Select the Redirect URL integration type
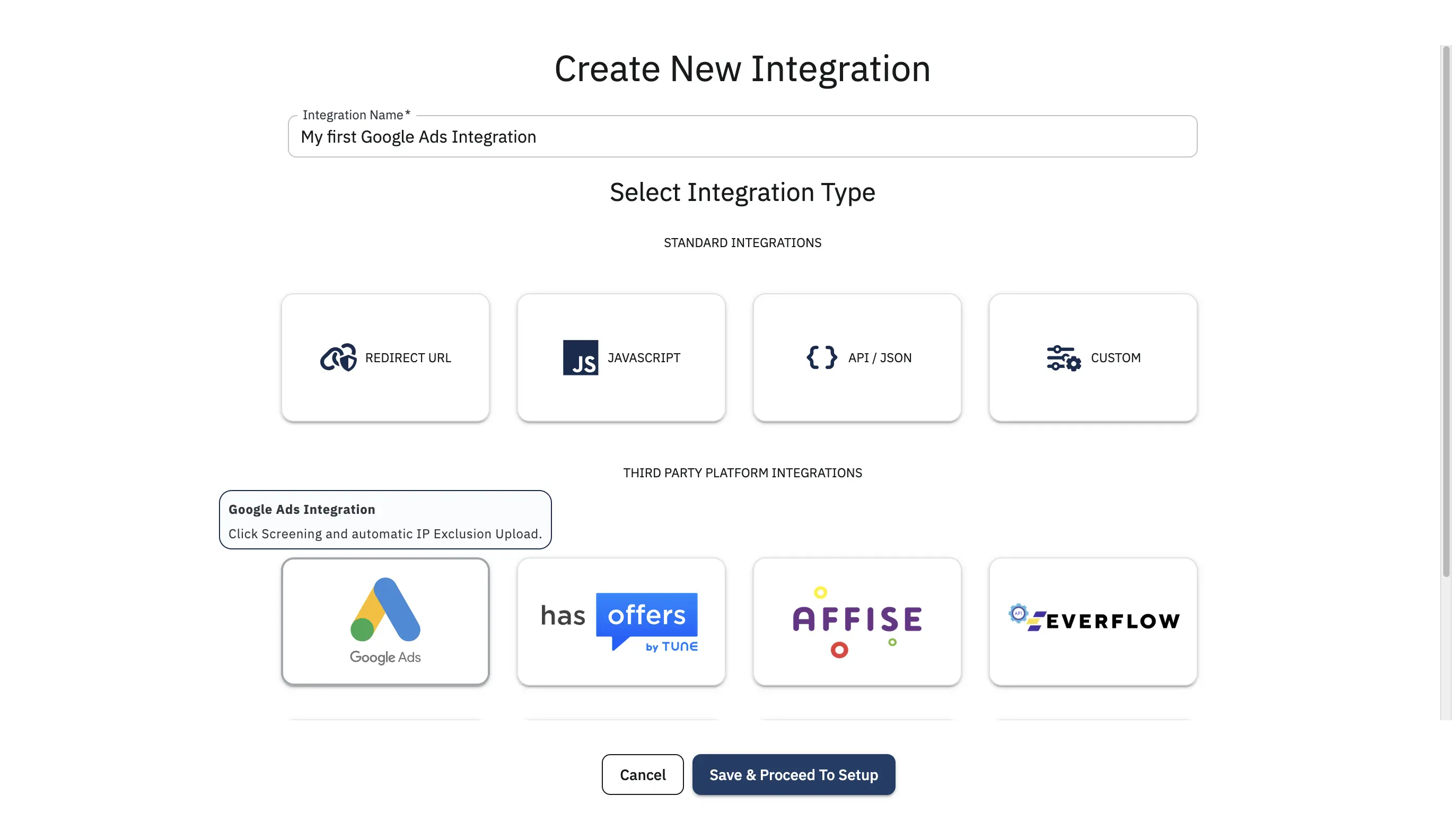The height and width of the screenshot is (822, 1456). coord(385,358)
